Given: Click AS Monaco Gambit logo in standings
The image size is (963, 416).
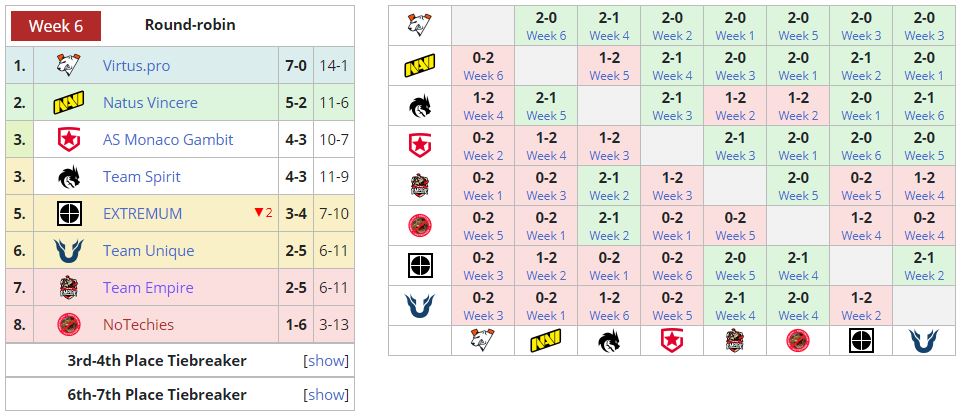Looking at the screenshot, I should pyautogui.click(x=69, y=140).
